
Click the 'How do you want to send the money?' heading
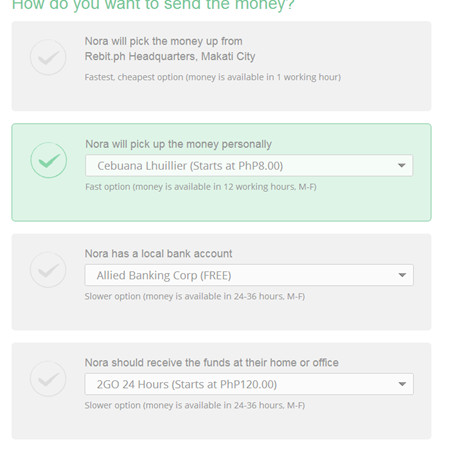[153, 5]
